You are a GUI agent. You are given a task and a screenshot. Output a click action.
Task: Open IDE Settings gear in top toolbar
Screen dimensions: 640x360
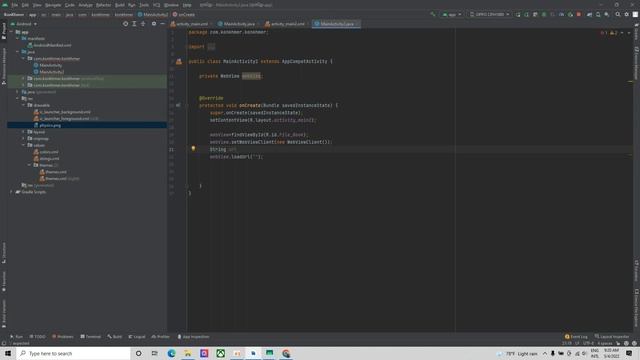pos(627,14)
